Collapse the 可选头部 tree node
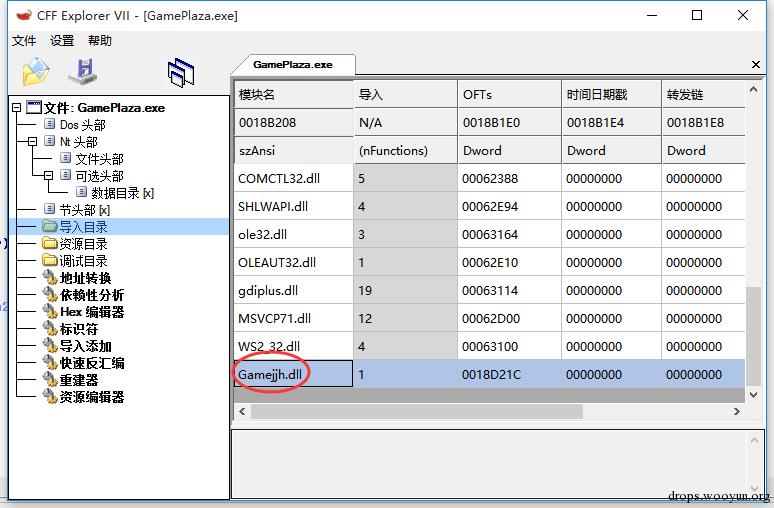This screenshot has height=508, width=774. coord(48,176)
